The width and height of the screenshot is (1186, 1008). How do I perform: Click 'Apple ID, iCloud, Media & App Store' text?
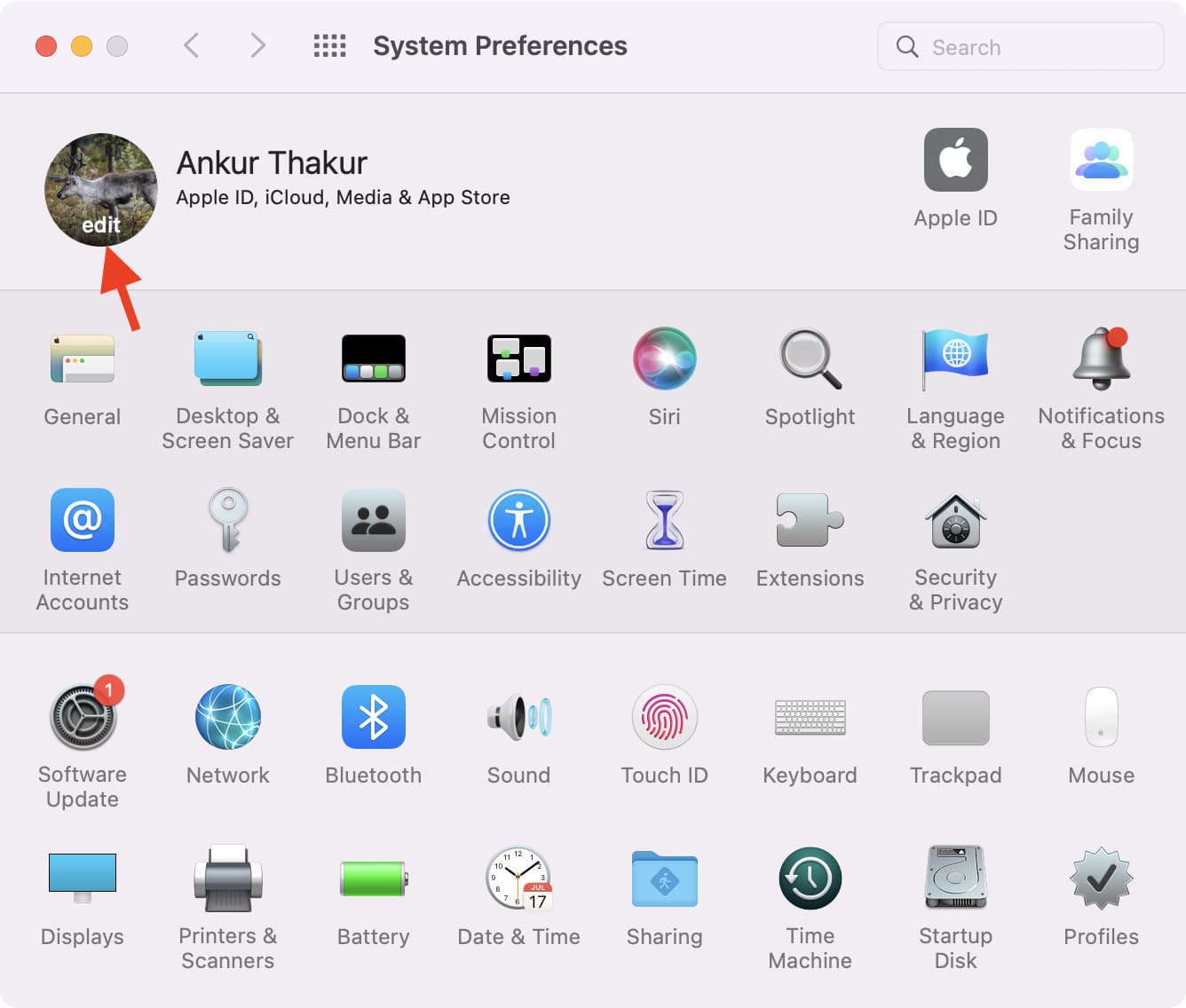point(343,197)
